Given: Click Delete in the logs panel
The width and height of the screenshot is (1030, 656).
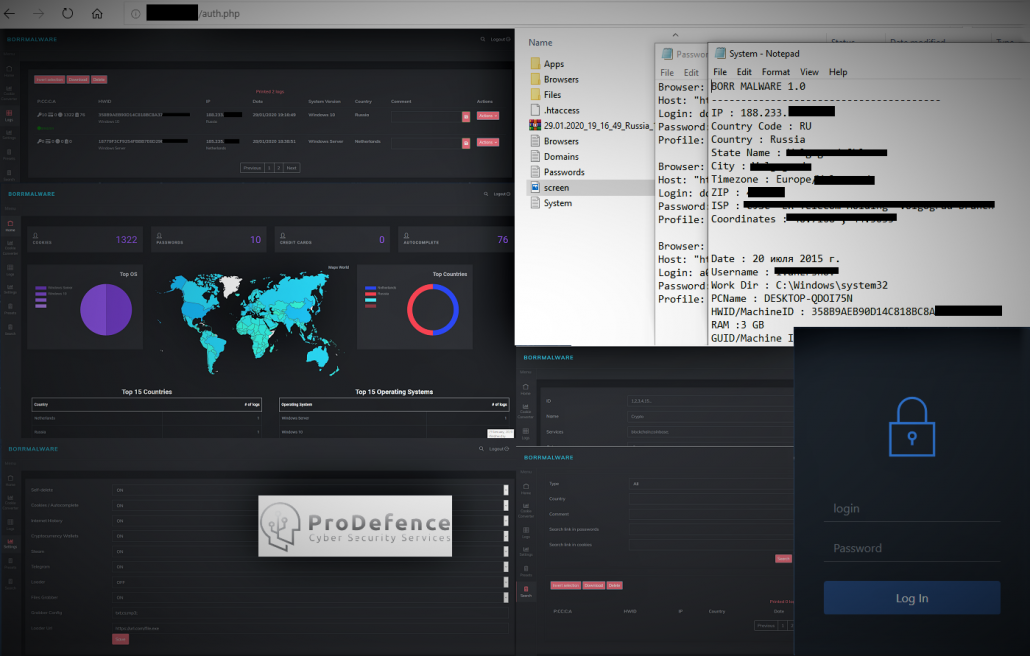Looking at the screenshot, I should click(x=99, y=79).
